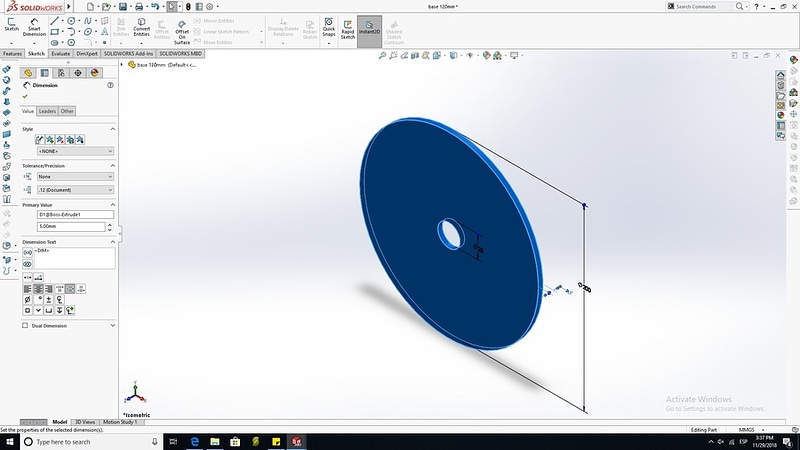Open the 3D Views bottom tab
Image resolution: width=800 pixels, height=450 pixels.
coord(85,422)
